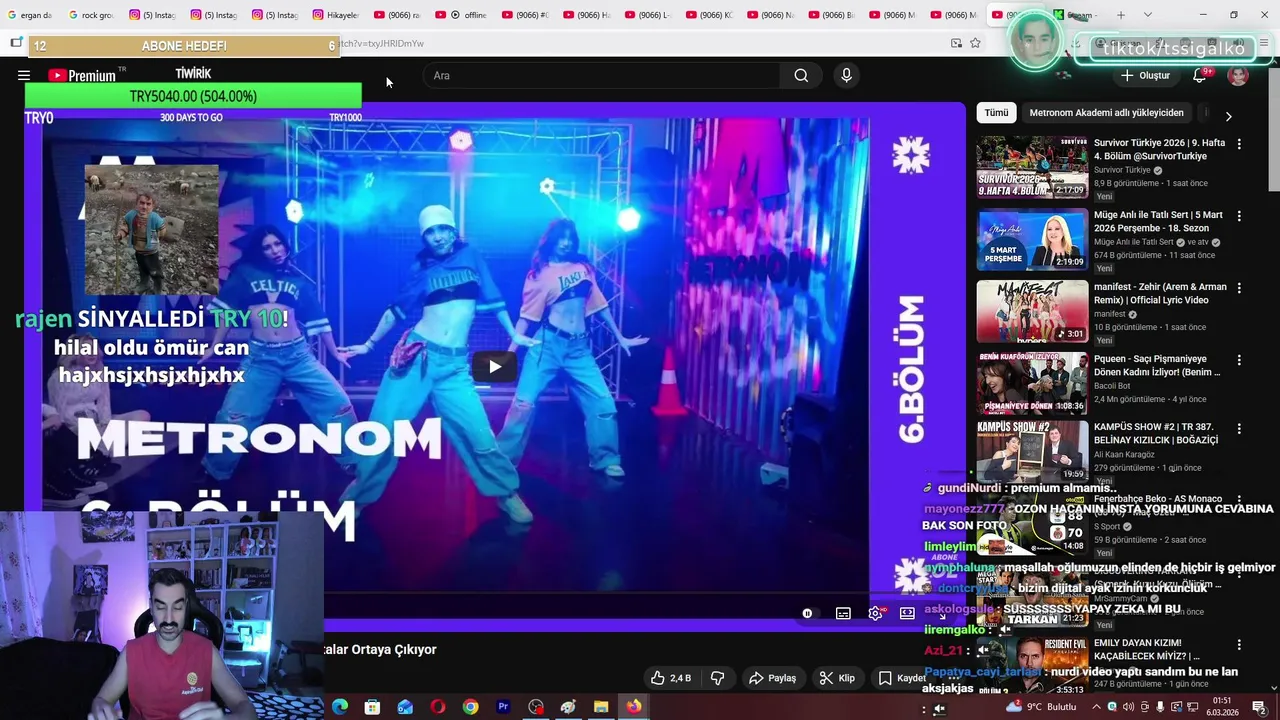
Task: Open Premiere Pro from taskbar
Action: click(x=503, y=707)
